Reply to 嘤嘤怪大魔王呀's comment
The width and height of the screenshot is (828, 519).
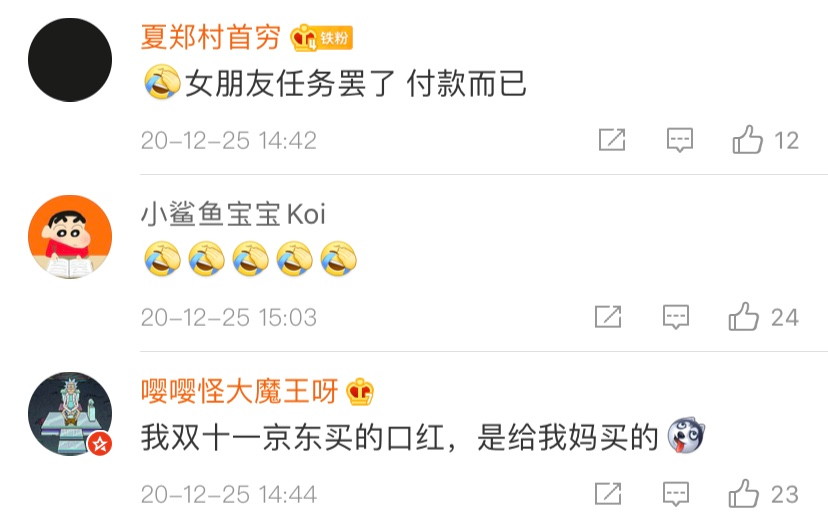tap(676, 494)
